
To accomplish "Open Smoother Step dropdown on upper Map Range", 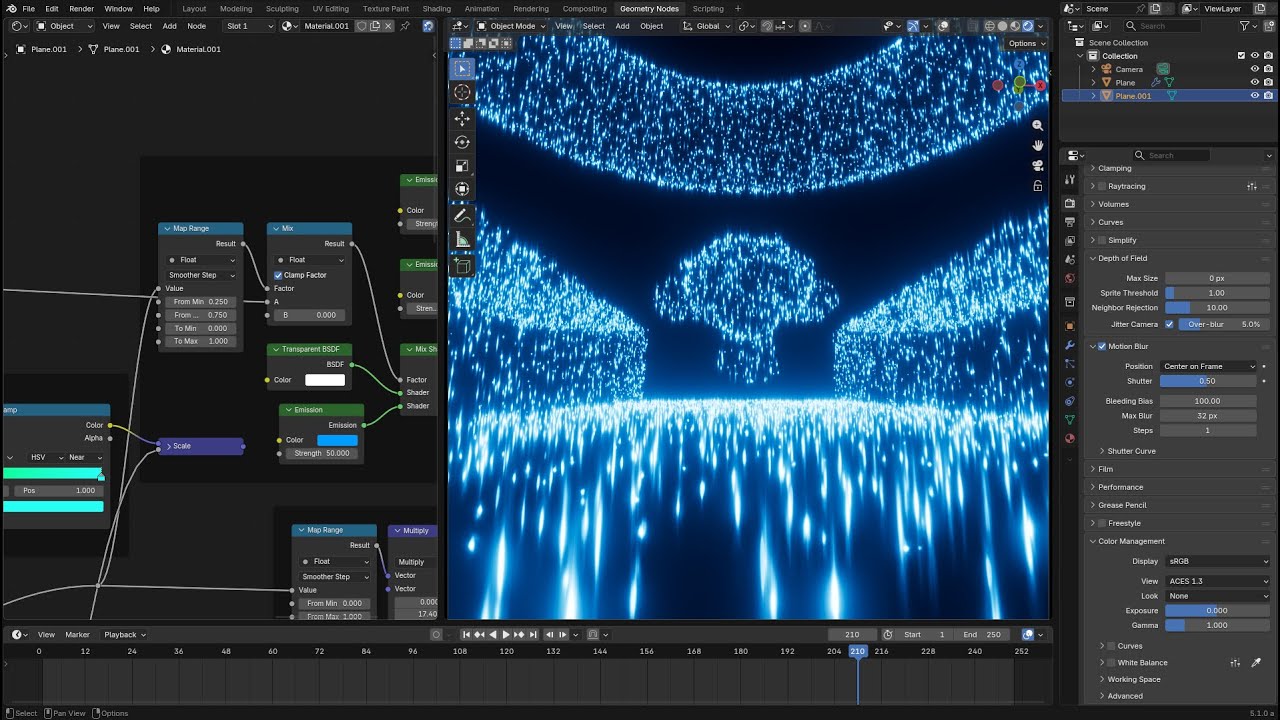I will coord(201,275).
